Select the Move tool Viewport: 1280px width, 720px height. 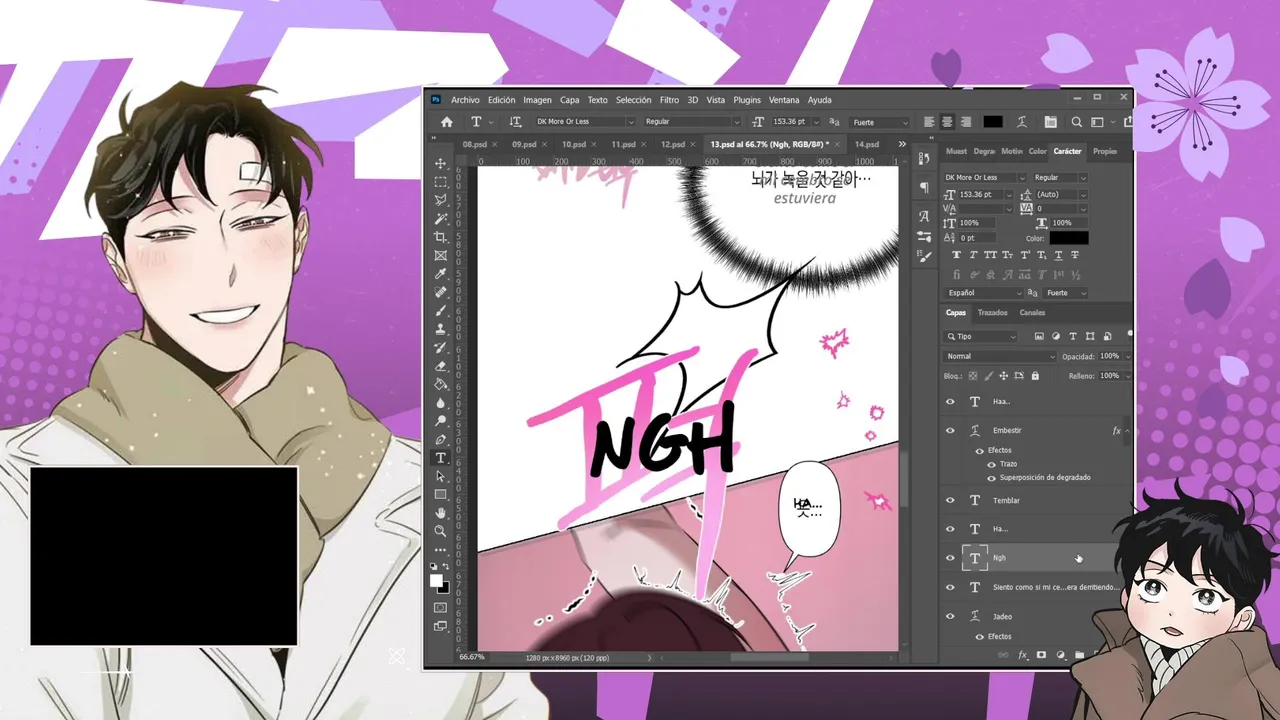click(x=440, y=163)
